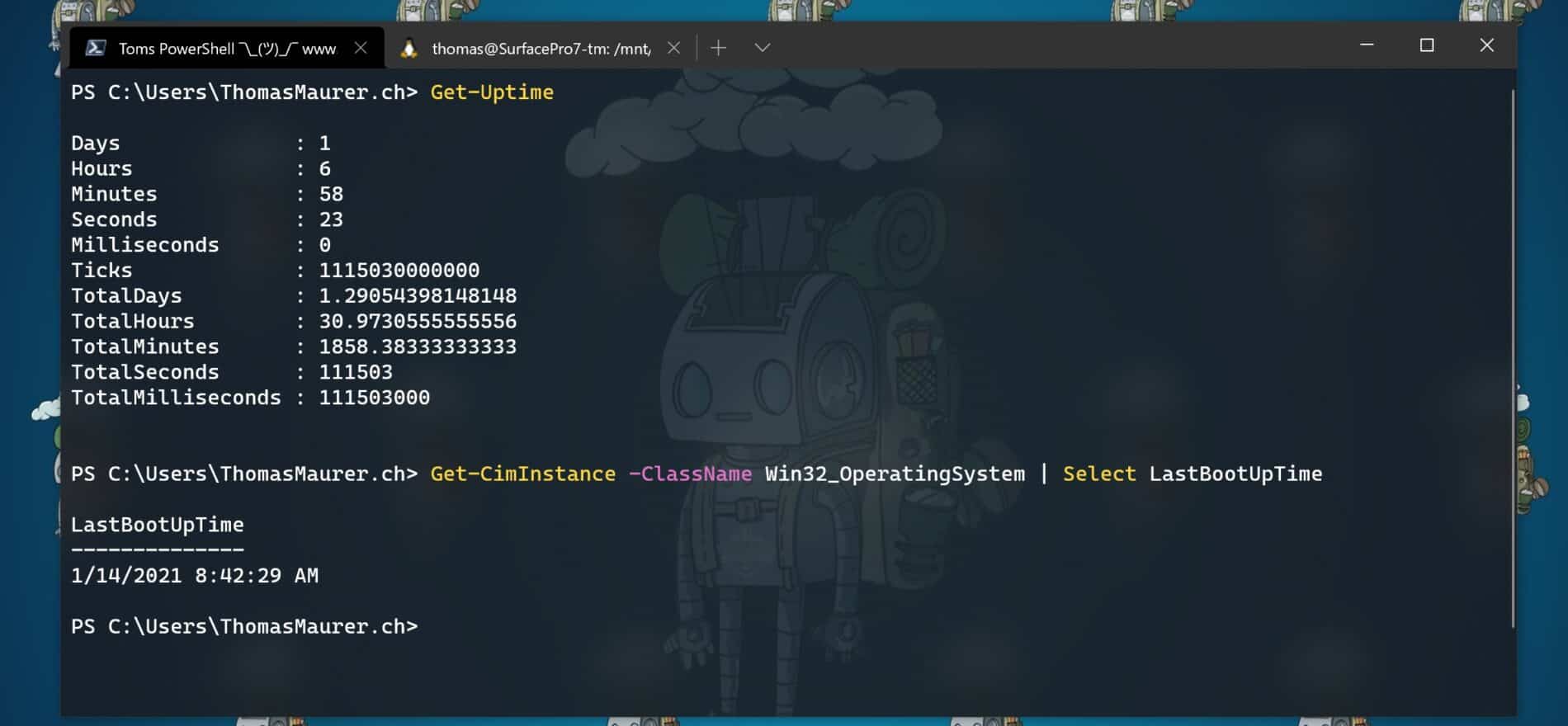Viewport: 1568px width, 726px height.
Task: Close the thomas@SurfacePro7-tm tab
Action: coord(673,48)
